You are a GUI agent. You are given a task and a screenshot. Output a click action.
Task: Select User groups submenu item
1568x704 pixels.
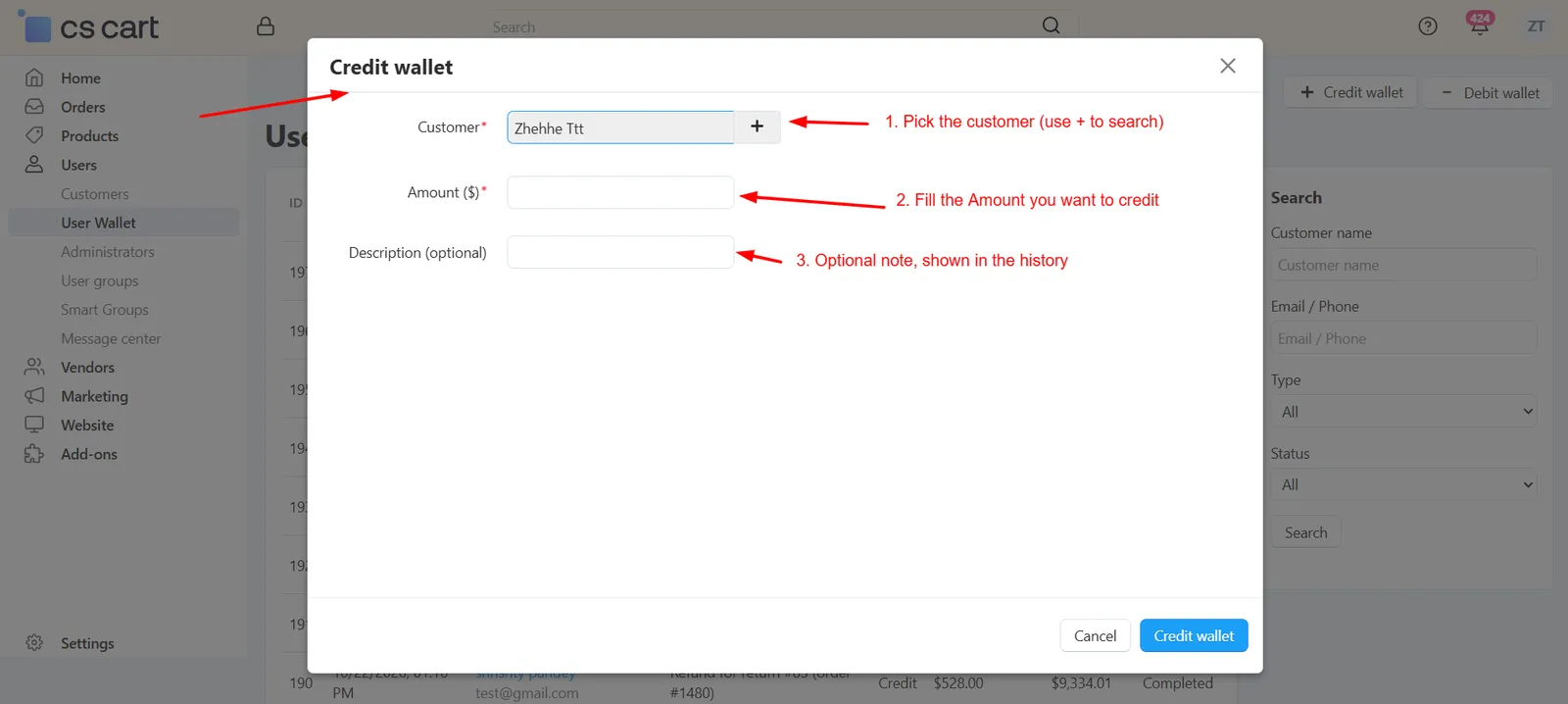click(x=99, y=280)
